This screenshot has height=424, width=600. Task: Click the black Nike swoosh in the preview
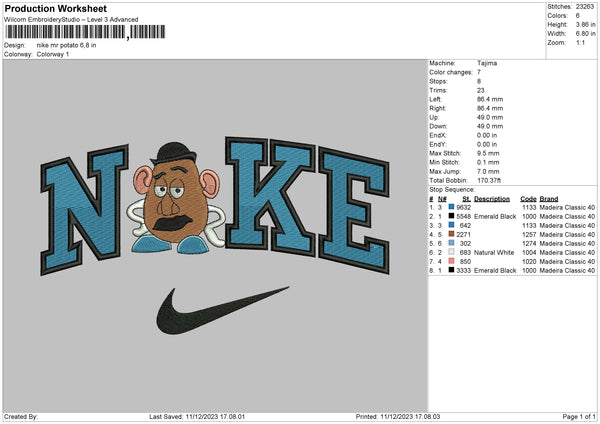pyautogui.click(x=222, y=311)
